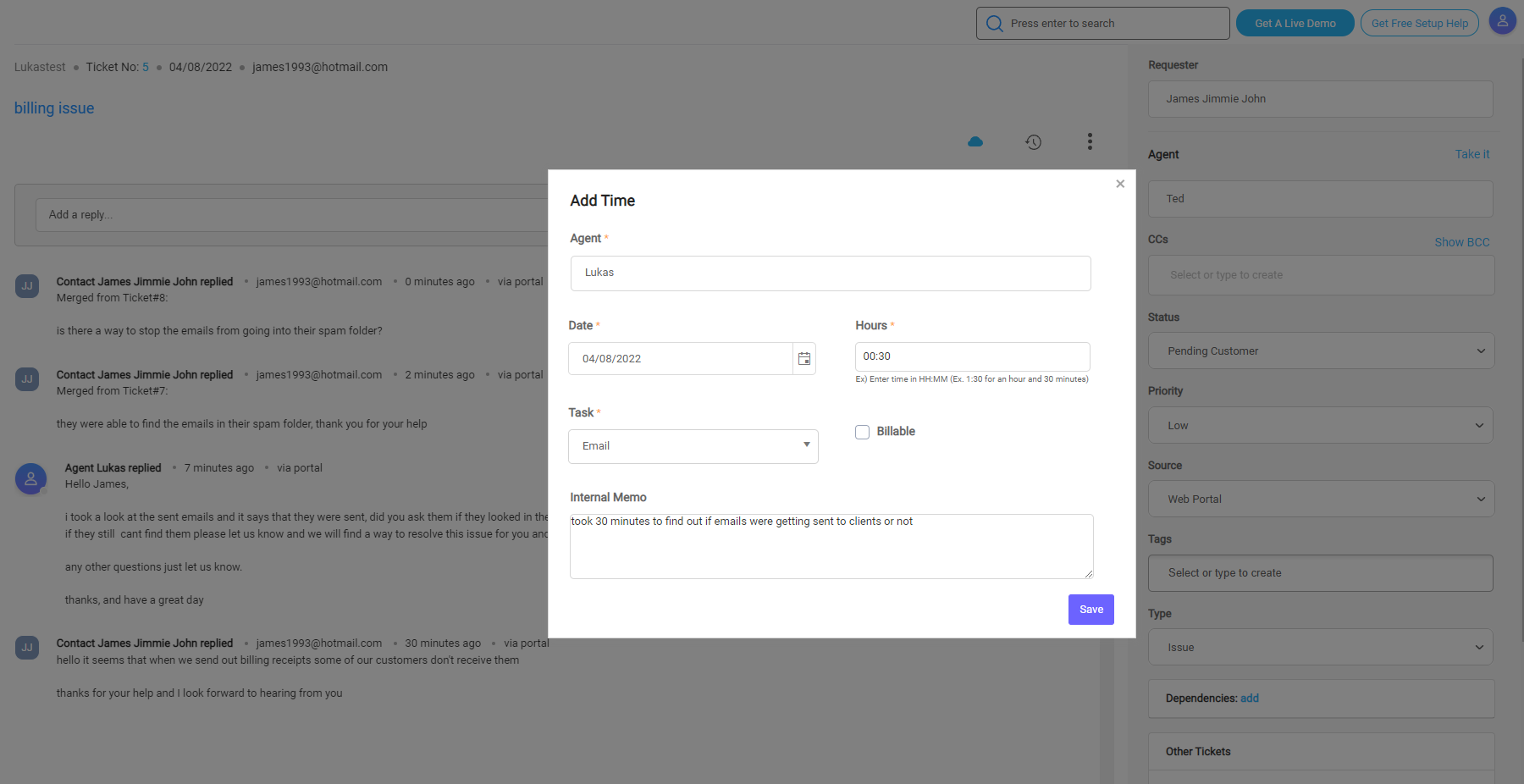1524x784 pixels.
Task: Focus the Agent field containing Lukas
Action: [x=831, y=273]
